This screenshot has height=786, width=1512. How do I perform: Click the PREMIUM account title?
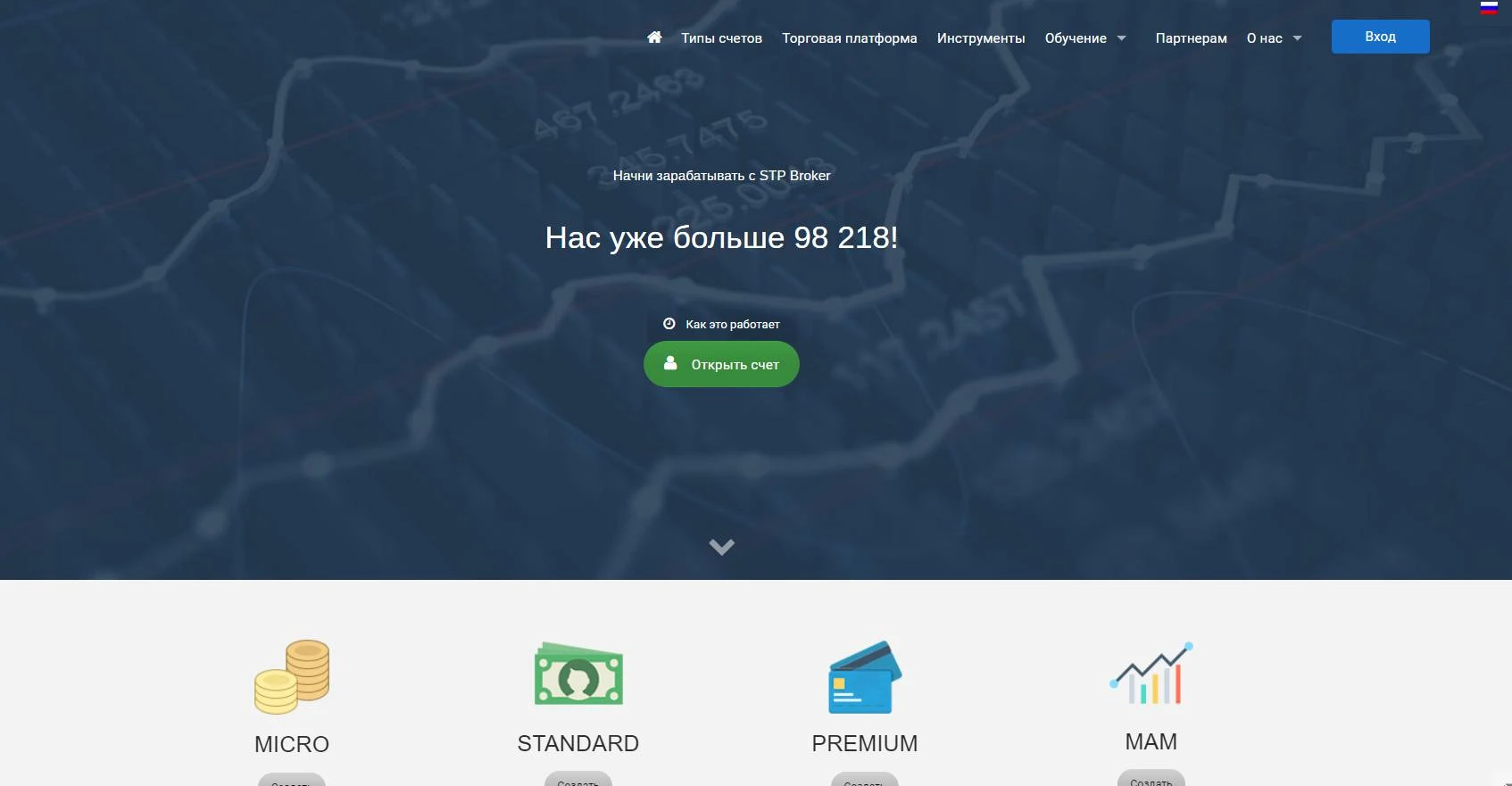coord(865,743)
